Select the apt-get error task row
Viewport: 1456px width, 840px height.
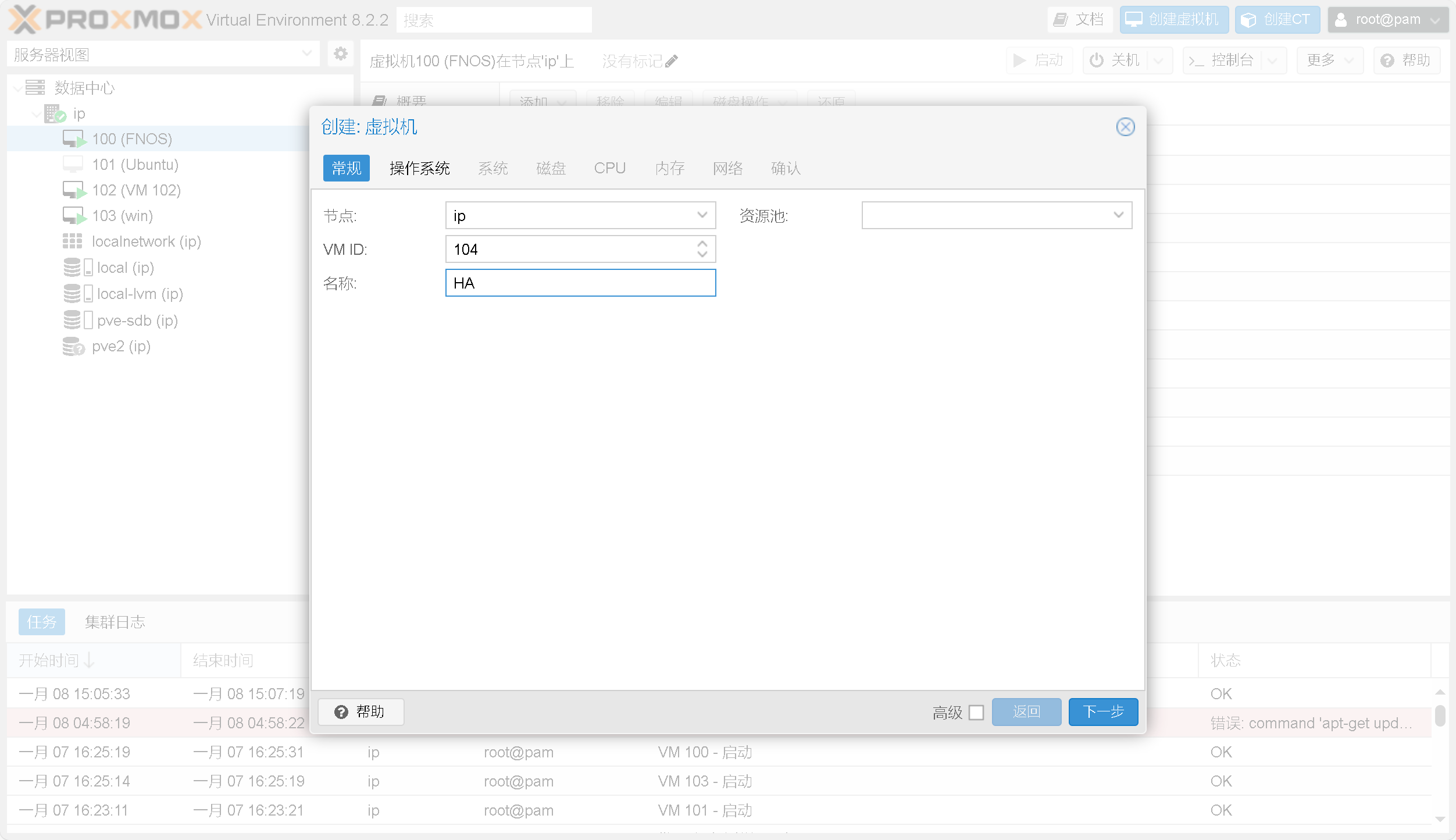[x=719, y=722]
